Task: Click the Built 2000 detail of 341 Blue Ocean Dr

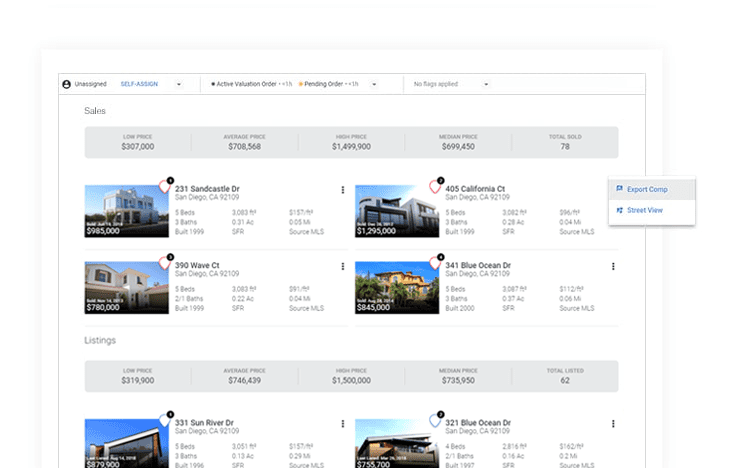Action: pyautogui.click(x=460, y=308)
